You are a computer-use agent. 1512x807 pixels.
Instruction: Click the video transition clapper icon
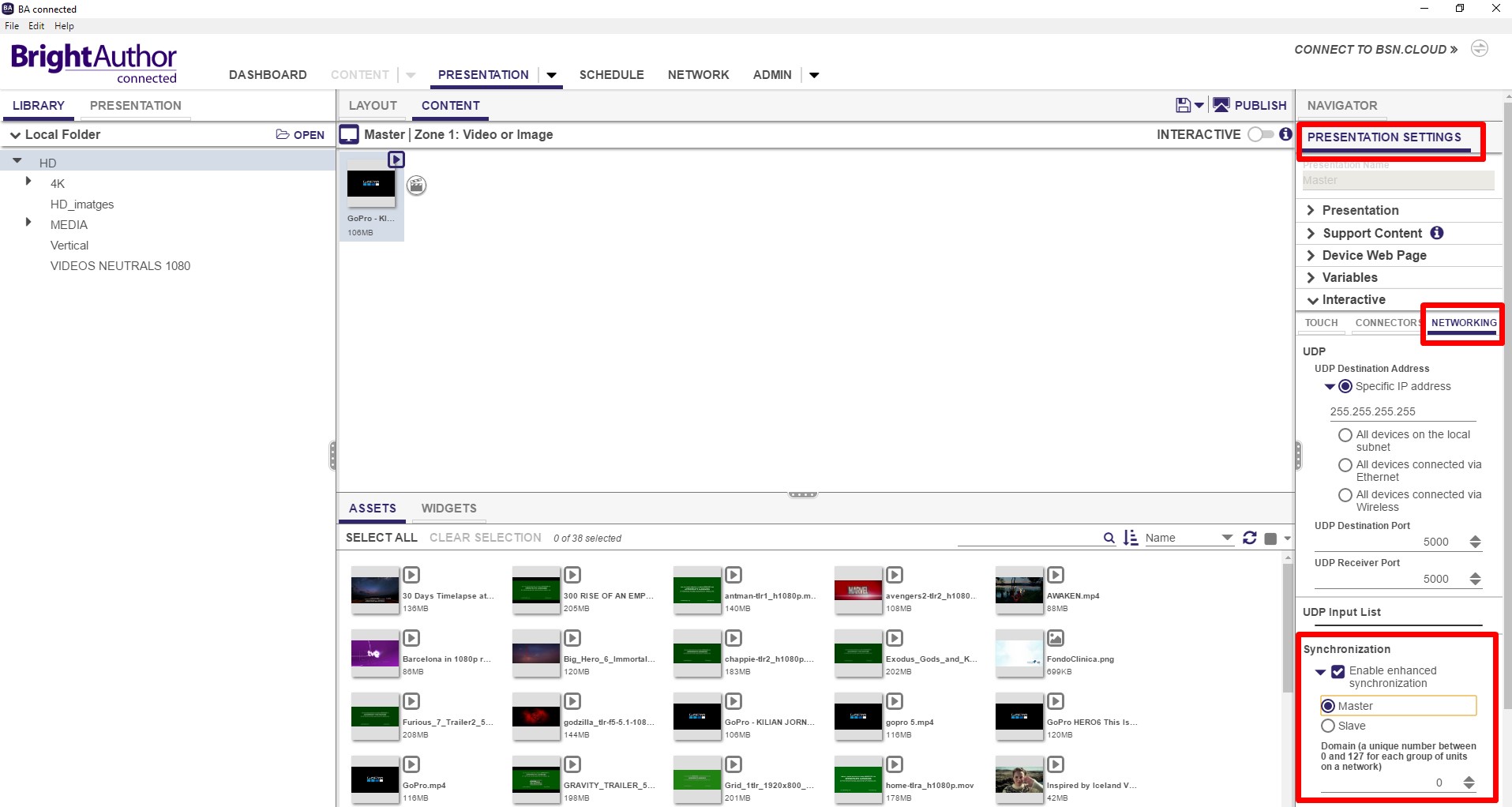[x=416, y=186]
